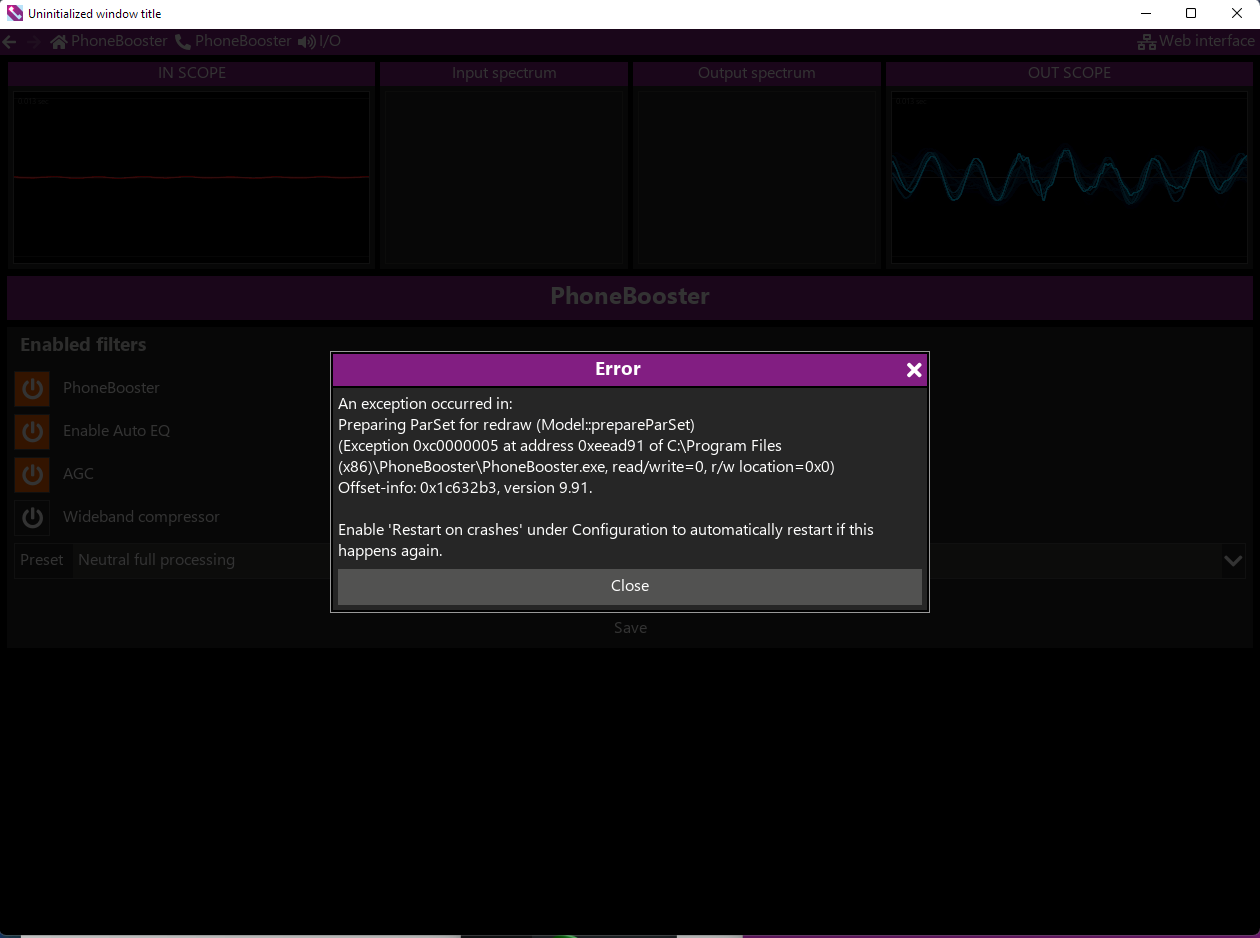Screen dimensions: 1260x938
Task: Select the Neutral full processing preset field
Action: click(648, 561)
